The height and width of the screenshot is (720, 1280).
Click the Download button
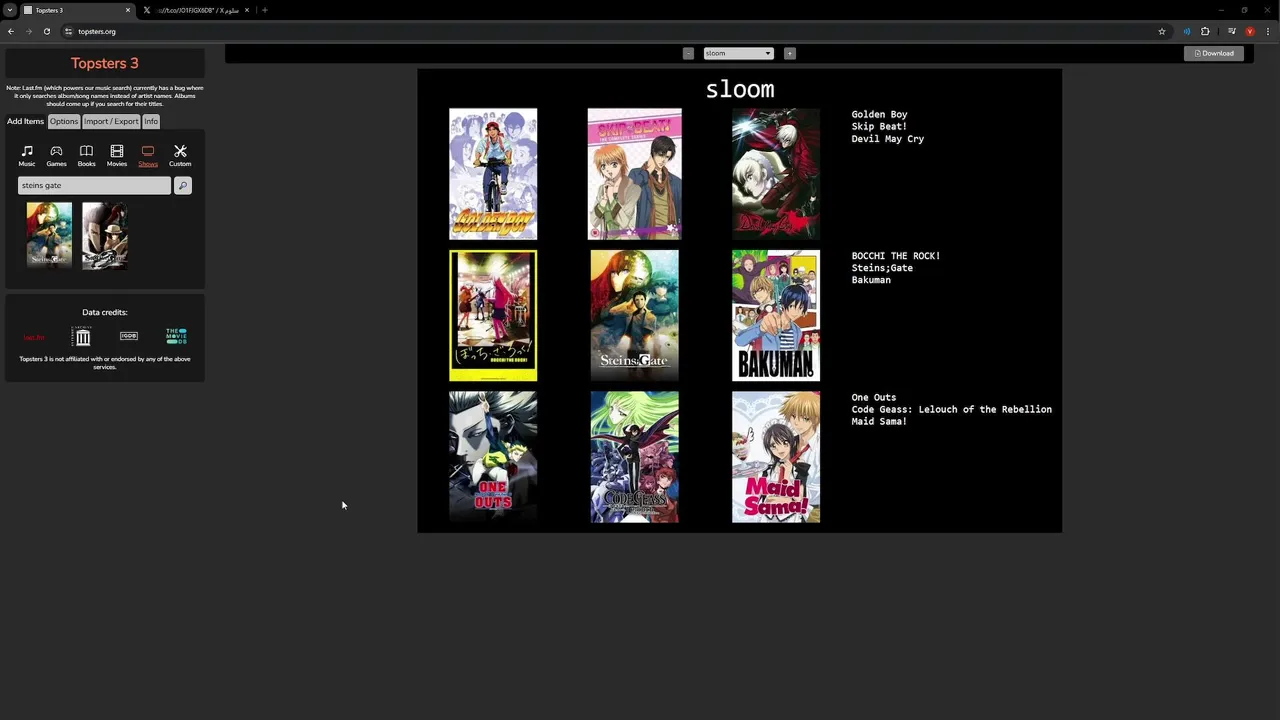pos(1214,53)
